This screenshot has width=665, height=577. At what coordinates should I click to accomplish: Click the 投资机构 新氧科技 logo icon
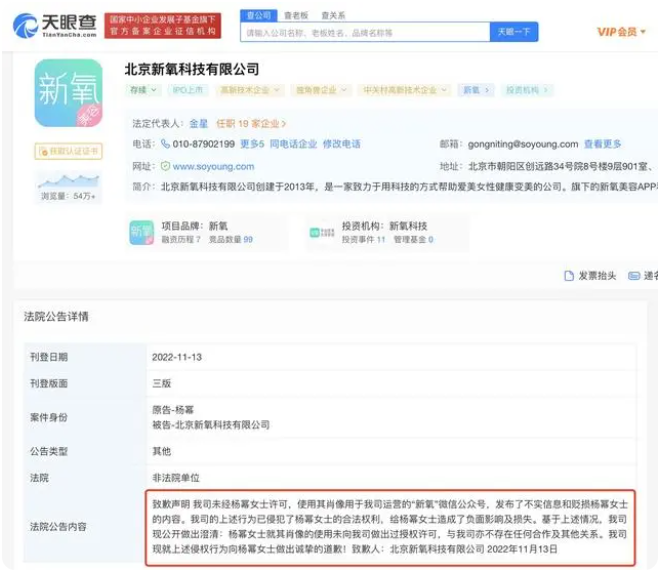(x=322, y=232)
